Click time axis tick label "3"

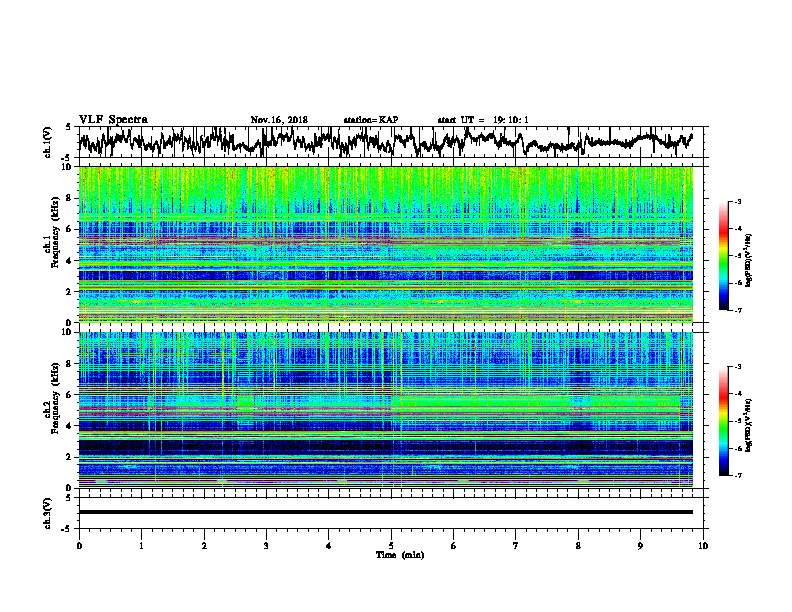point(266,546)
